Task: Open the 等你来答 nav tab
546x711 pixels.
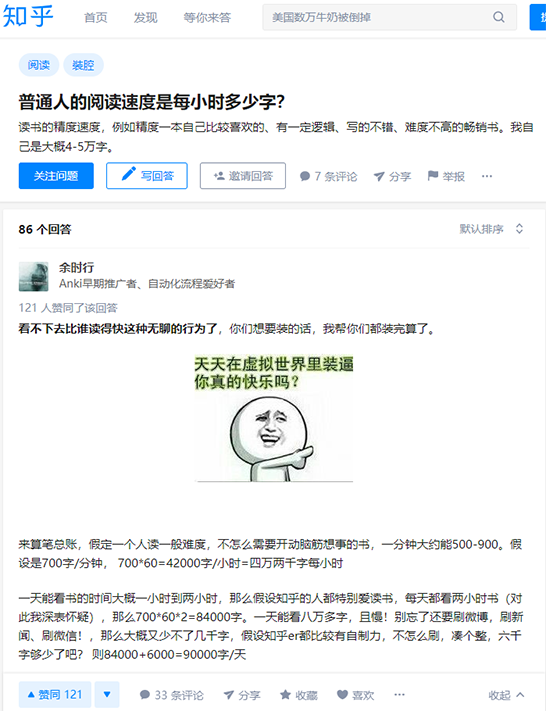Action: pyautogui.click(x=207, y=17)
